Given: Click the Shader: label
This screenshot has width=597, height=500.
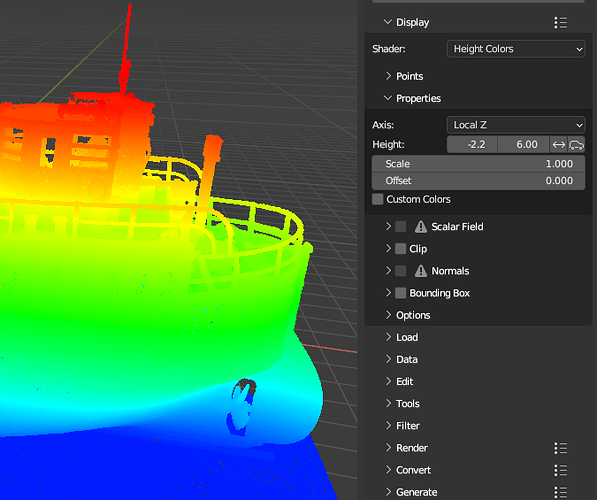Looking at the screenshot, I should [x=389, y=49].
